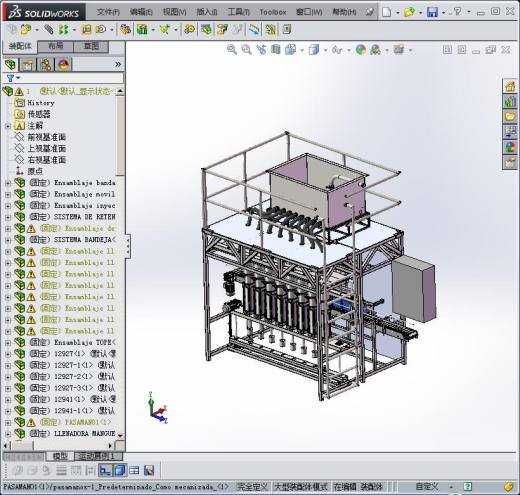Expand the manager tabs chevron
Viewport: 520px width, 495px height.
pyautogui.click(x=118, y=64)
